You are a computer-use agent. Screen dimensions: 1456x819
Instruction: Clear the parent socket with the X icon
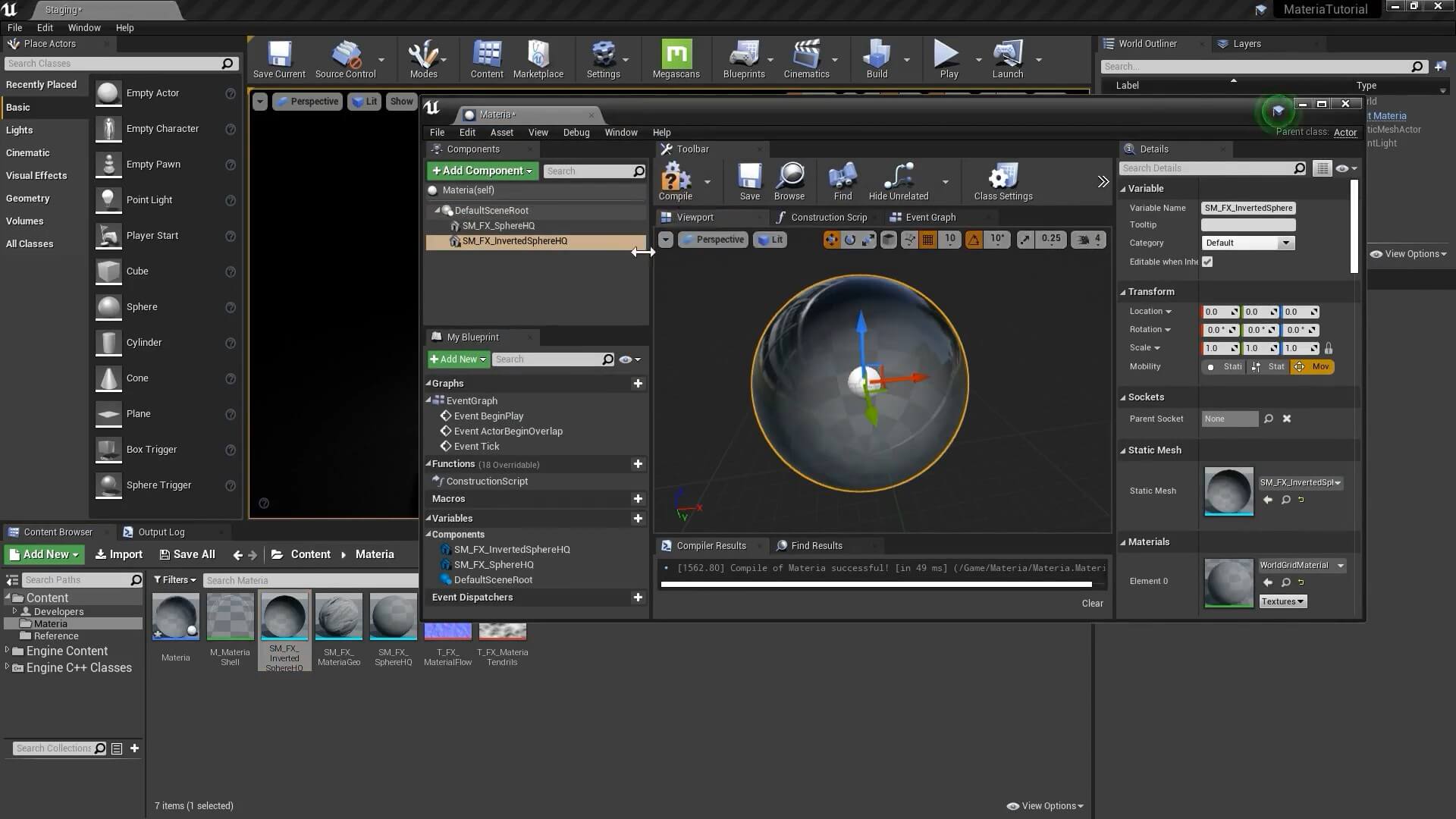click(x=1287, y=419)
